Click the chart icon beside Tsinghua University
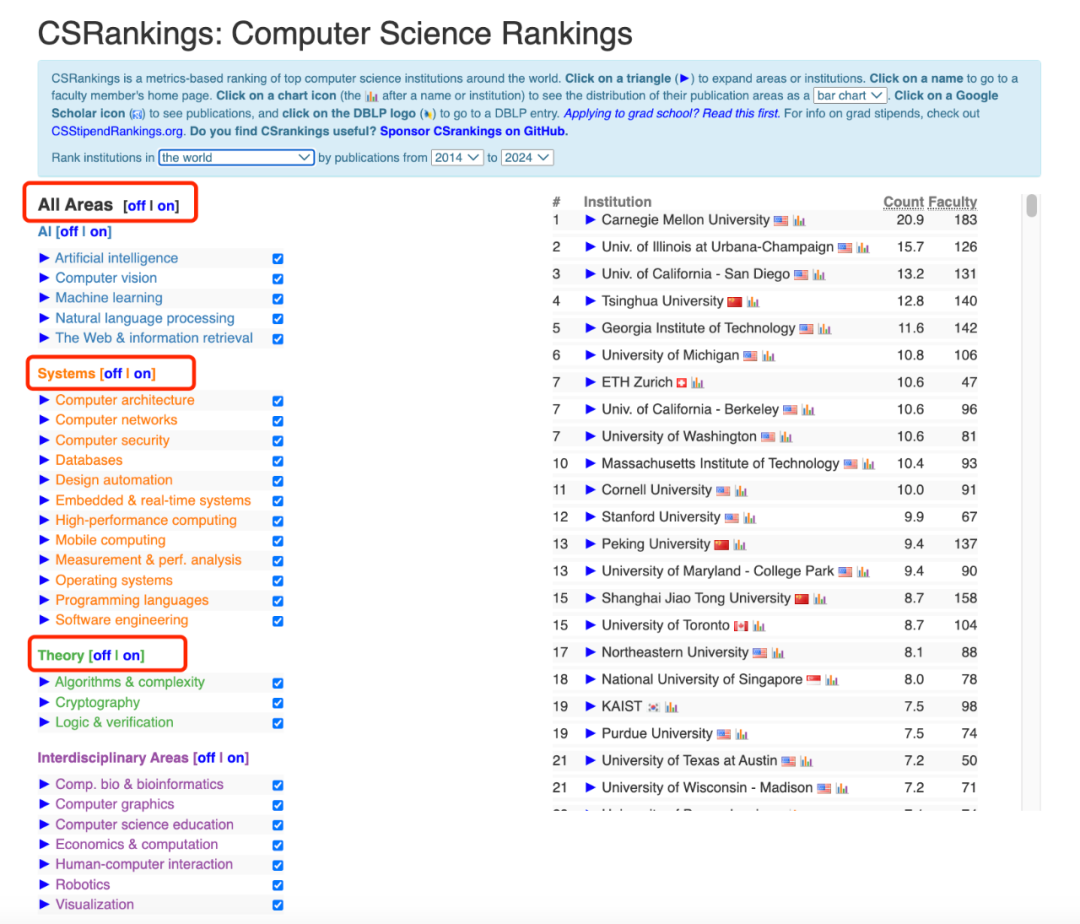The image size is (1080, 924). pyautogui.click(x=753, y=302)
